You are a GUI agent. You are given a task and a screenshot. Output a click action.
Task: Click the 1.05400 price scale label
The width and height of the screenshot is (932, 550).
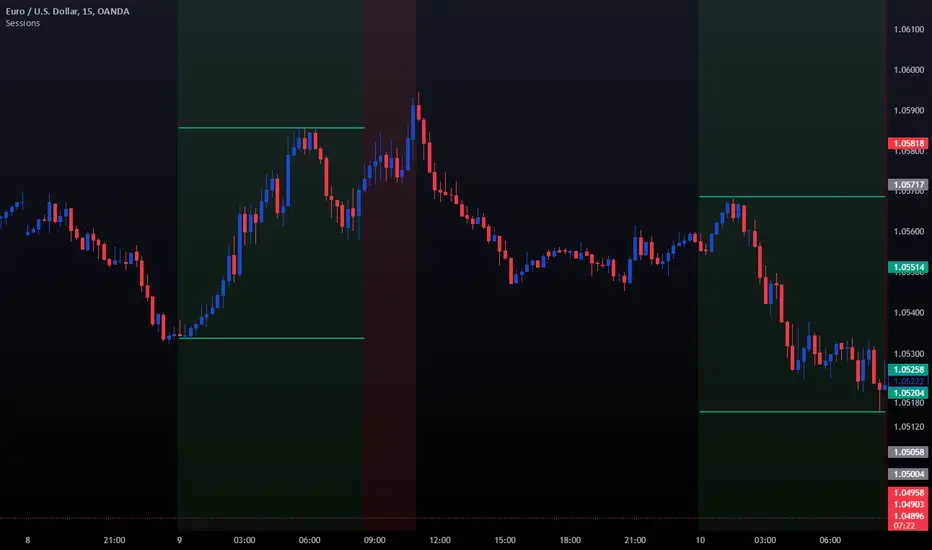[909, 312]
